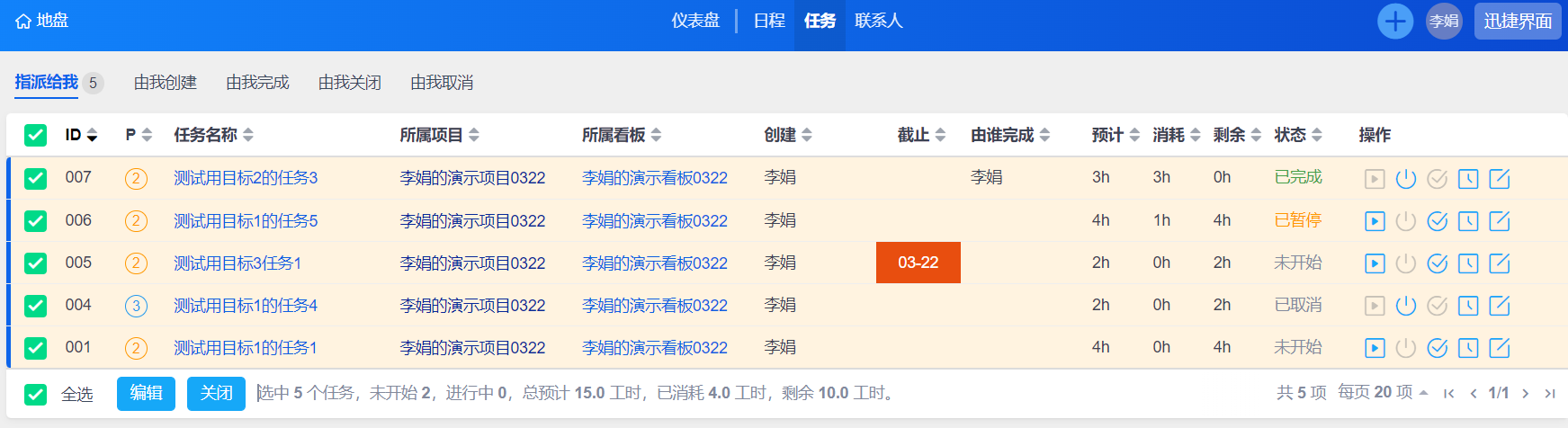Go to next page arrow
Screen dimensions: 1568x428
point(1526,393)
